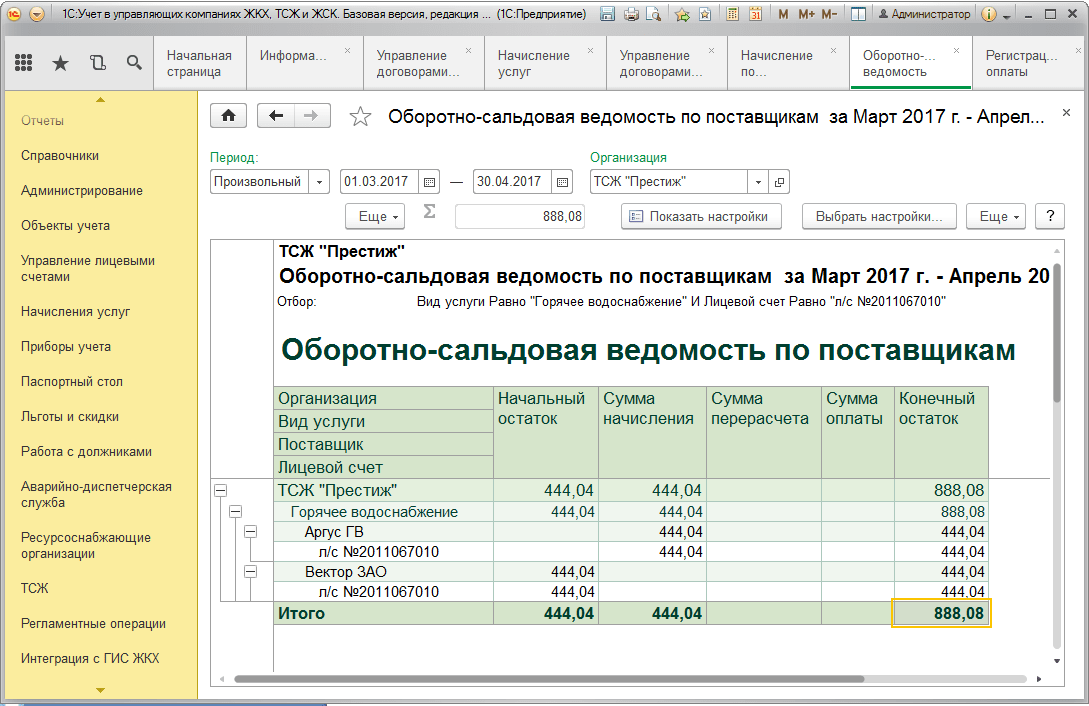Open title bar dropdown next to info icon

(x=1007, y=15)
